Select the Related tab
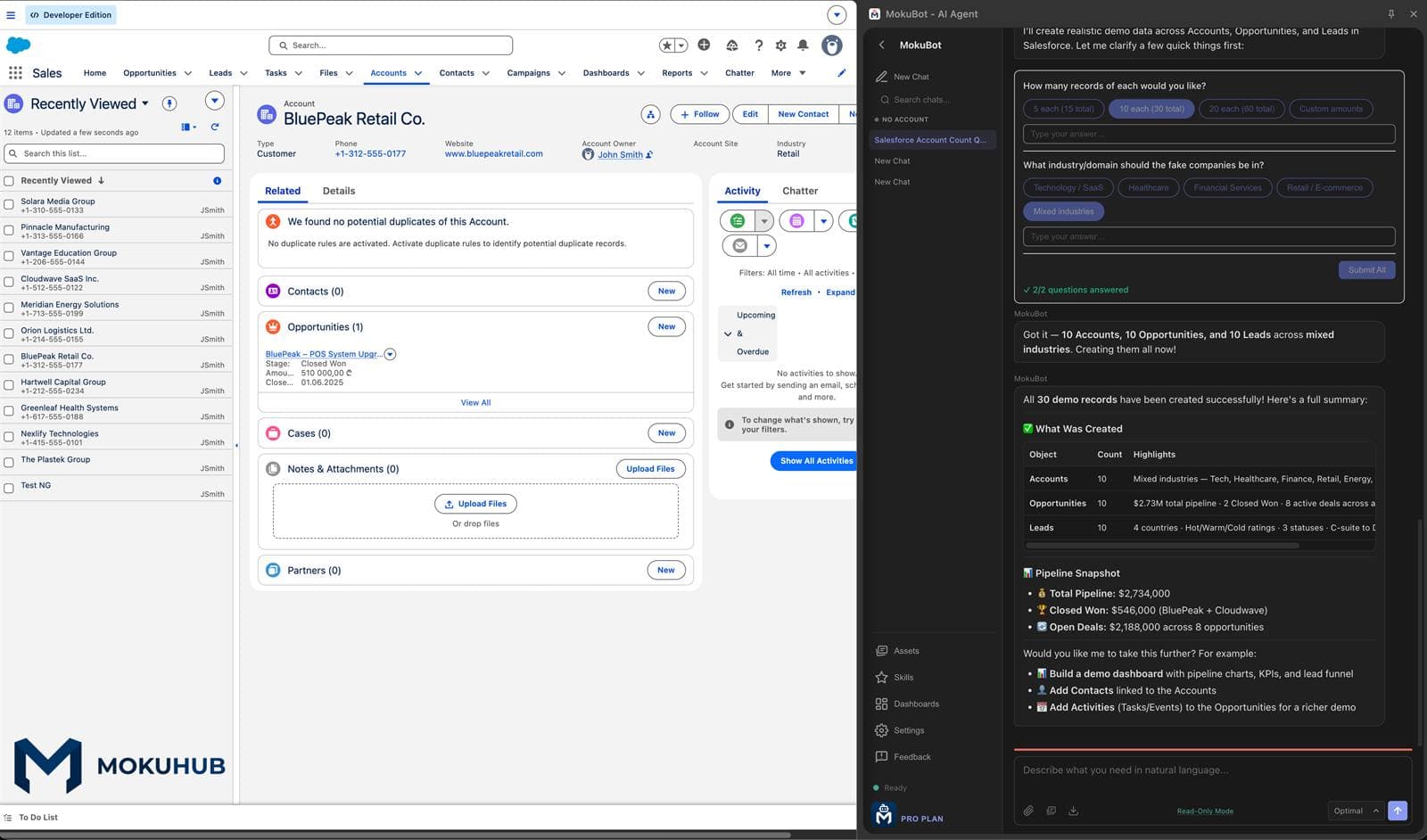Viewport: 1427px width, 840px height. 283,191
